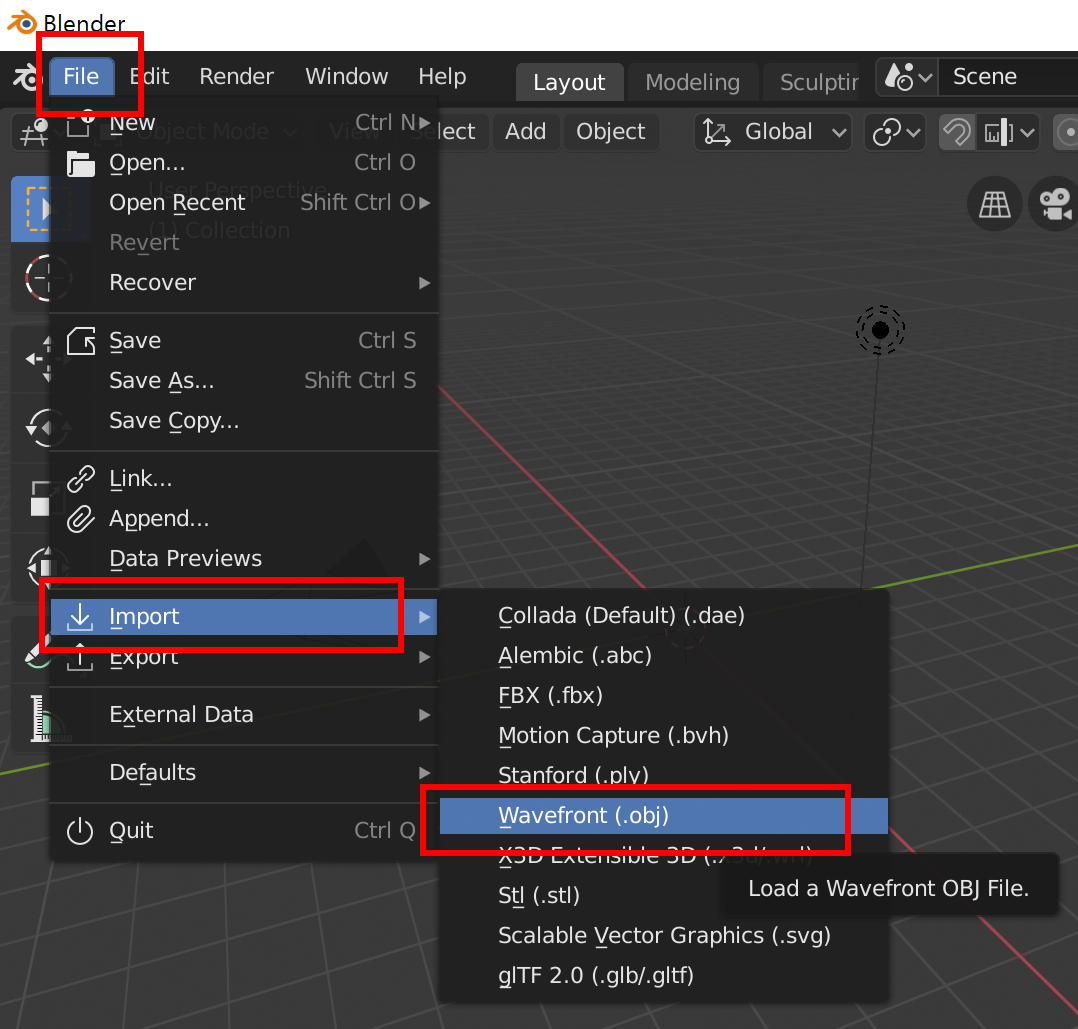Click the Blender logo menu icon

coord(26,77)
